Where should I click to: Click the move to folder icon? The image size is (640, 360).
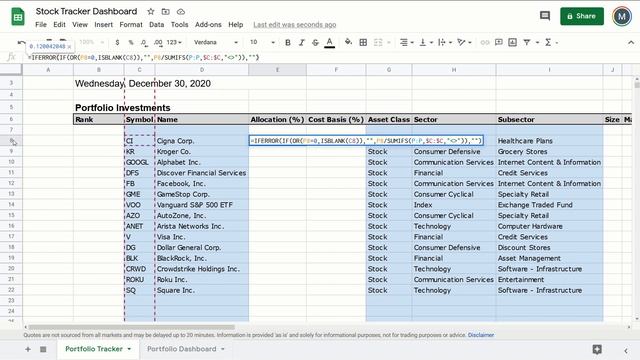165,11
